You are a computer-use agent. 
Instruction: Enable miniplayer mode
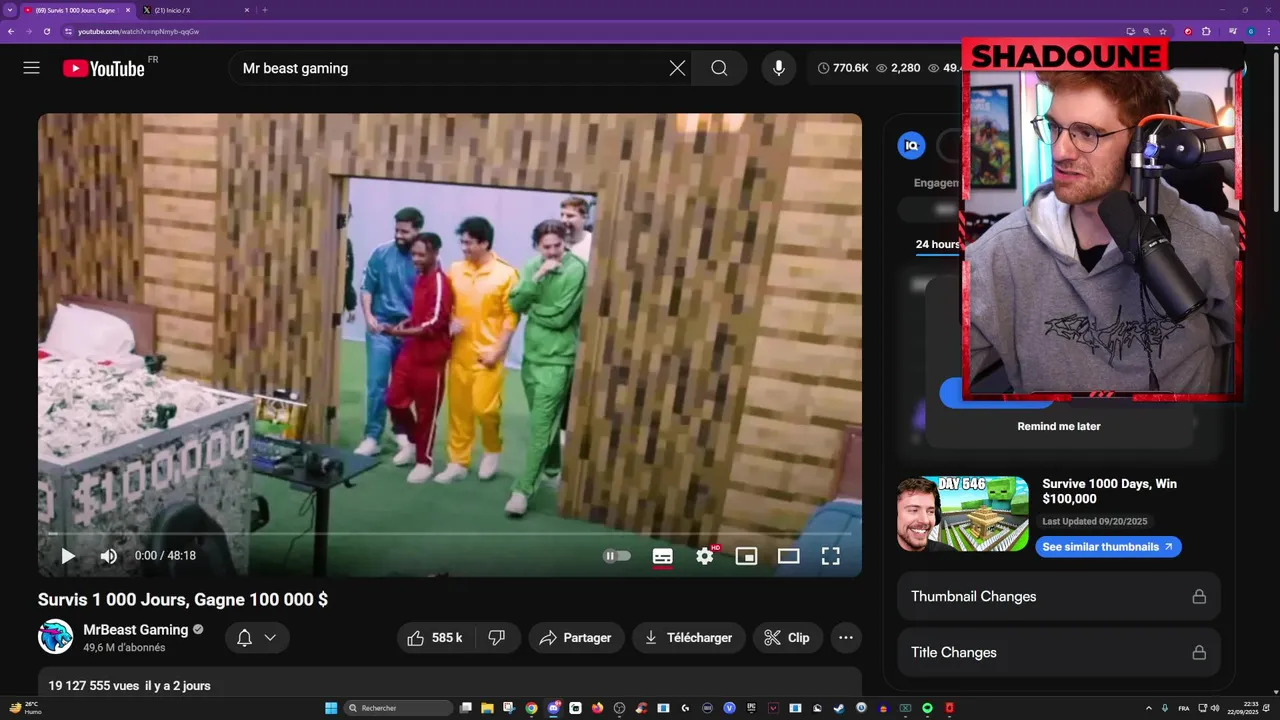tap(746, 556)
